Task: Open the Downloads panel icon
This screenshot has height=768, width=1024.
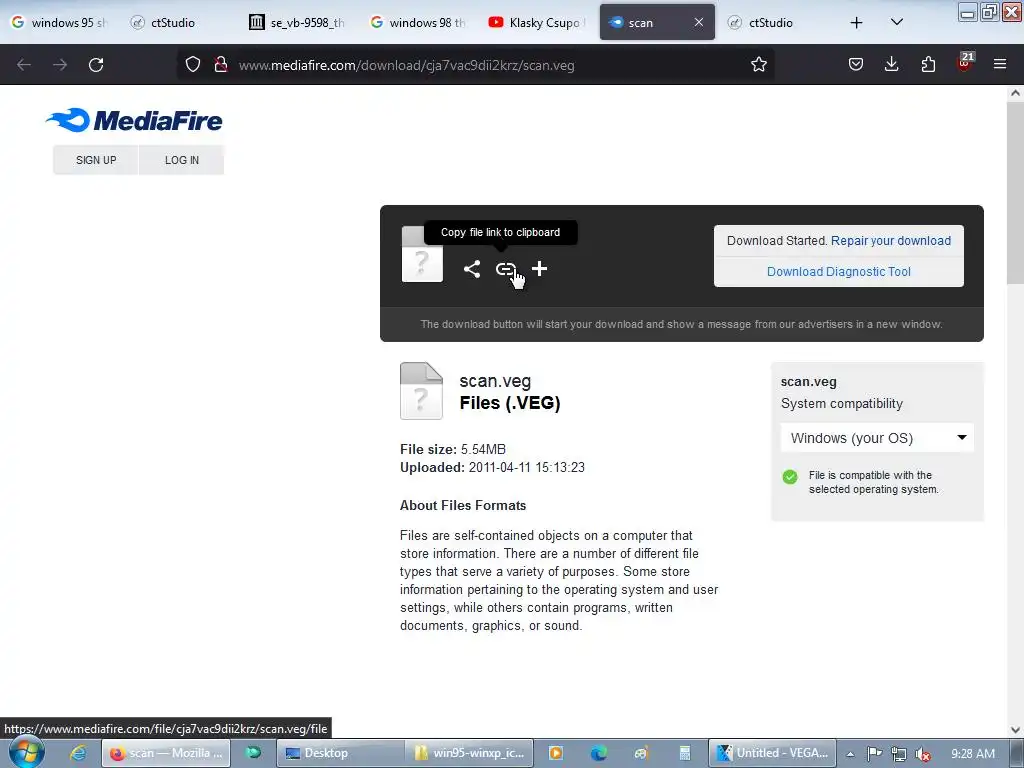Action: tap(891, 65)
